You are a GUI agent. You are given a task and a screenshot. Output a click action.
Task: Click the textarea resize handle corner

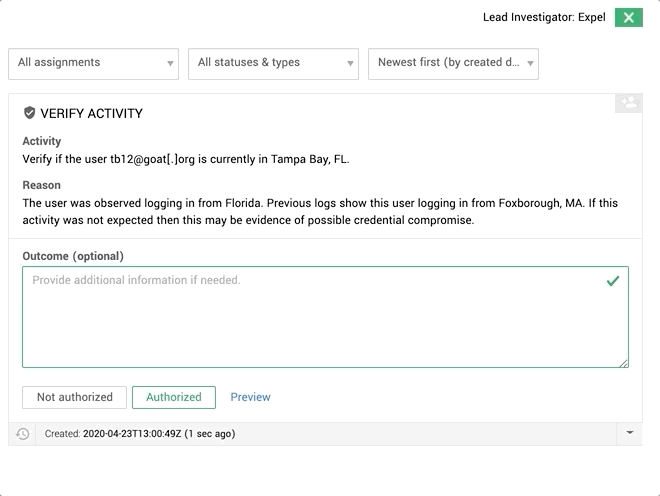[624, 363]
